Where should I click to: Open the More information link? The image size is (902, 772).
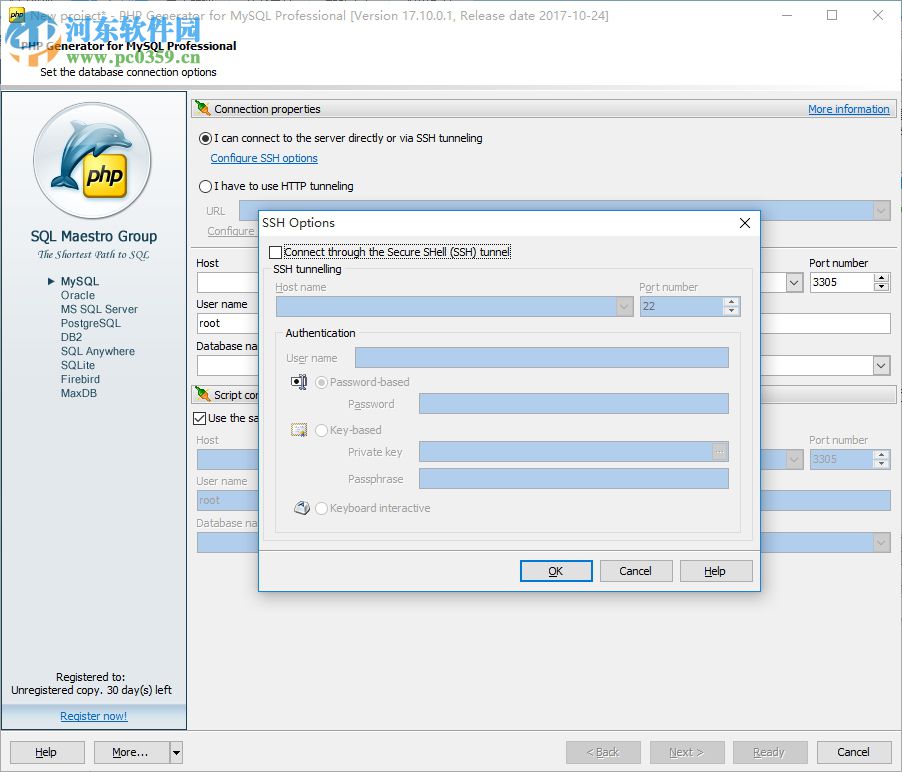(x=848, y=109)
